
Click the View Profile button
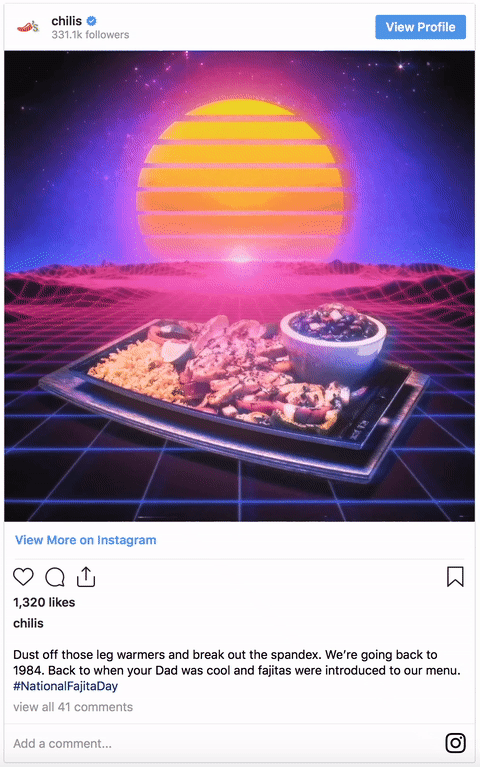[420, 27]
